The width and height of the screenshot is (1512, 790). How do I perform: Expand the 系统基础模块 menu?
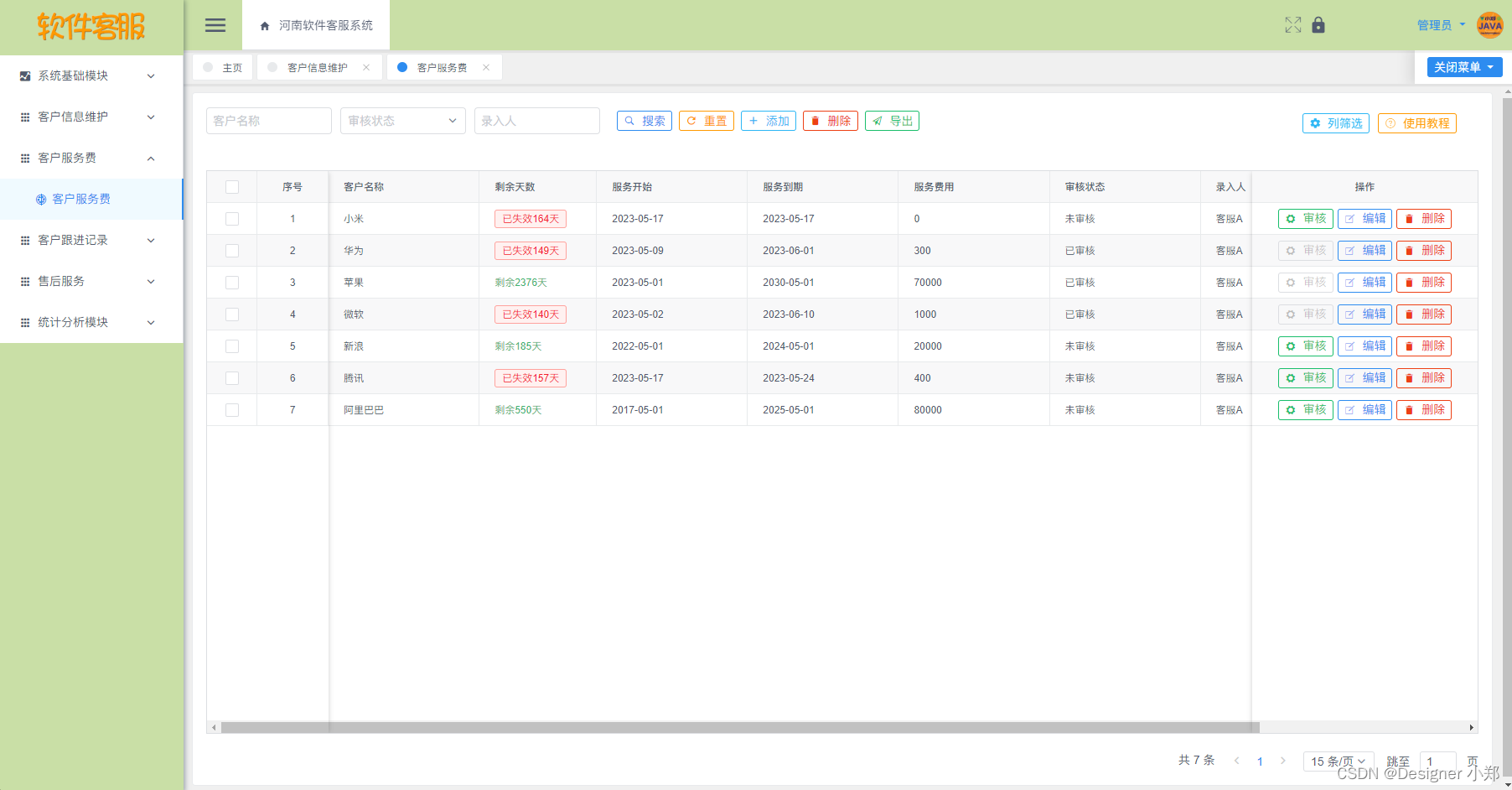coord(91,75)
